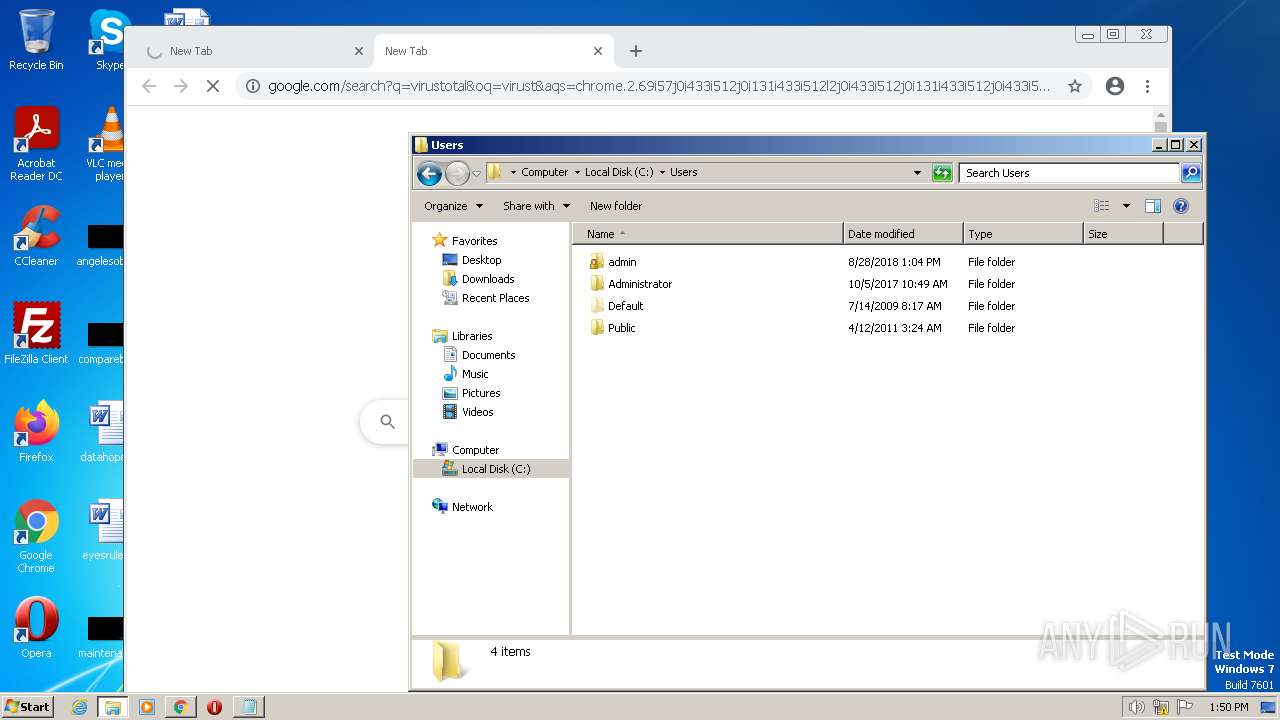1280x720 pixels.
Task: Click Local Disk (C:) in address breadcrumb
Action: 619,172
